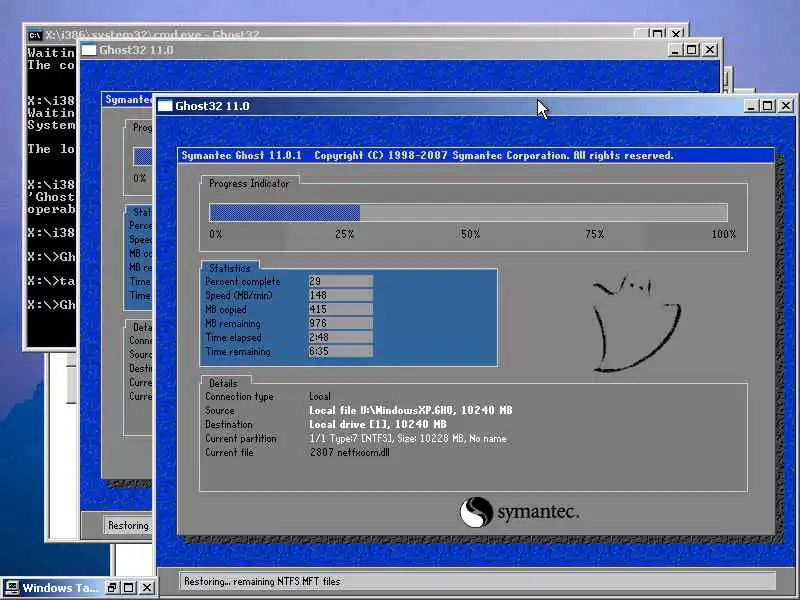Maximize the minimized Windows Ta... window
This screenshot has height=600, width=800.
click(x=129, y=588)
